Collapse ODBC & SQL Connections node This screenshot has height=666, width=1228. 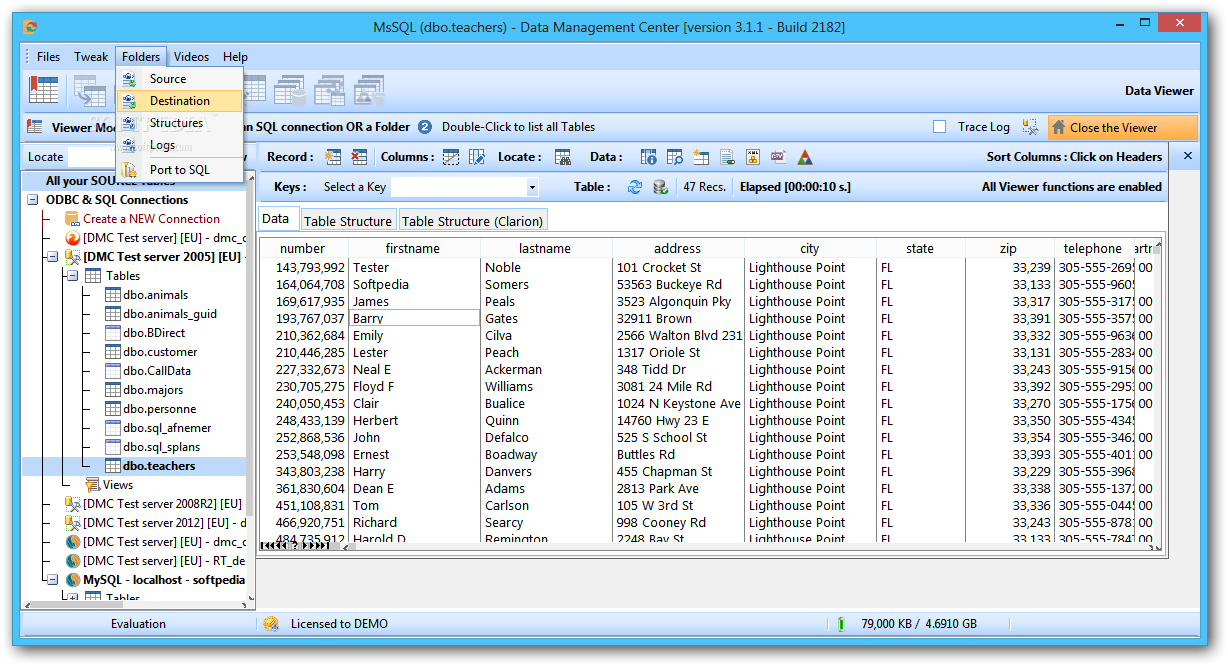pyautogui.click(x=33, y=200)
